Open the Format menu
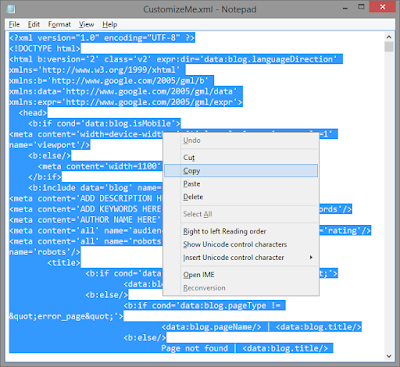Viewport: 400px width, 367px height. (x=59, y=24)
